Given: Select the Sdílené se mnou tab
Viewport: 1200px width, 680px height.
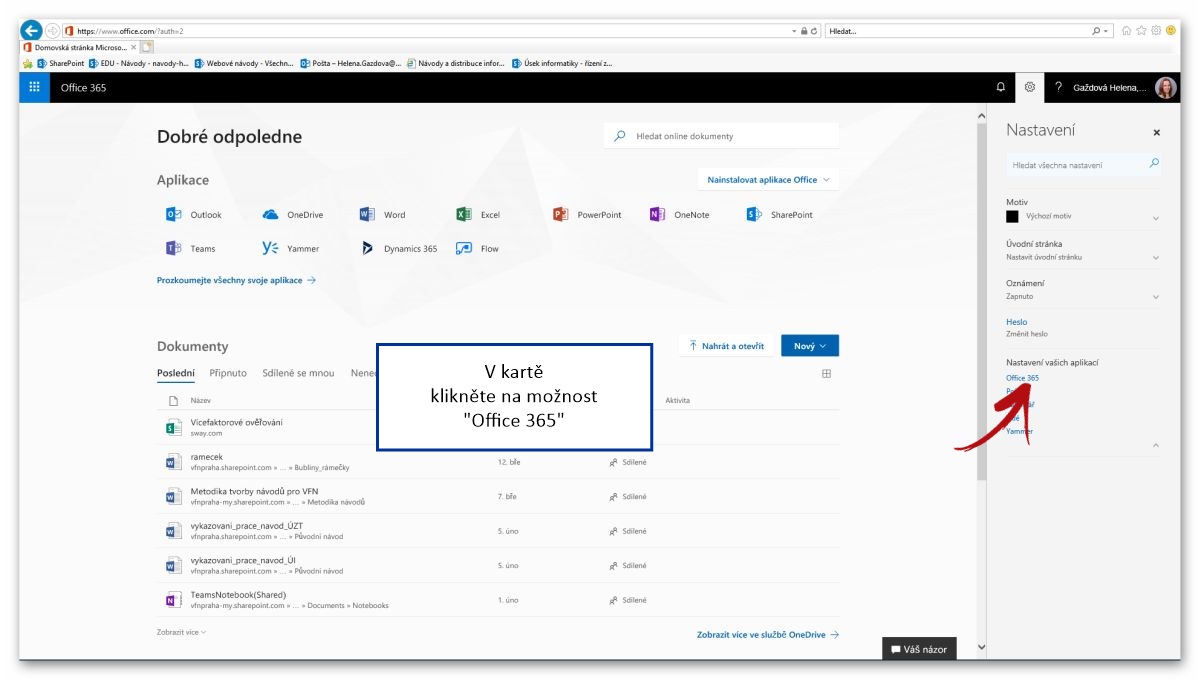Looking at the screenshot, I should [x=298, y=373].
